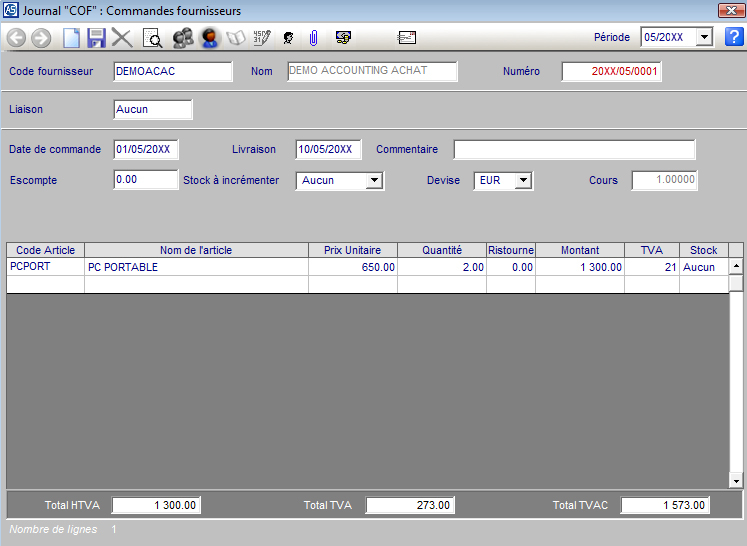Click the open book toolbar icon
747x546 pixels.
point(236,38)
